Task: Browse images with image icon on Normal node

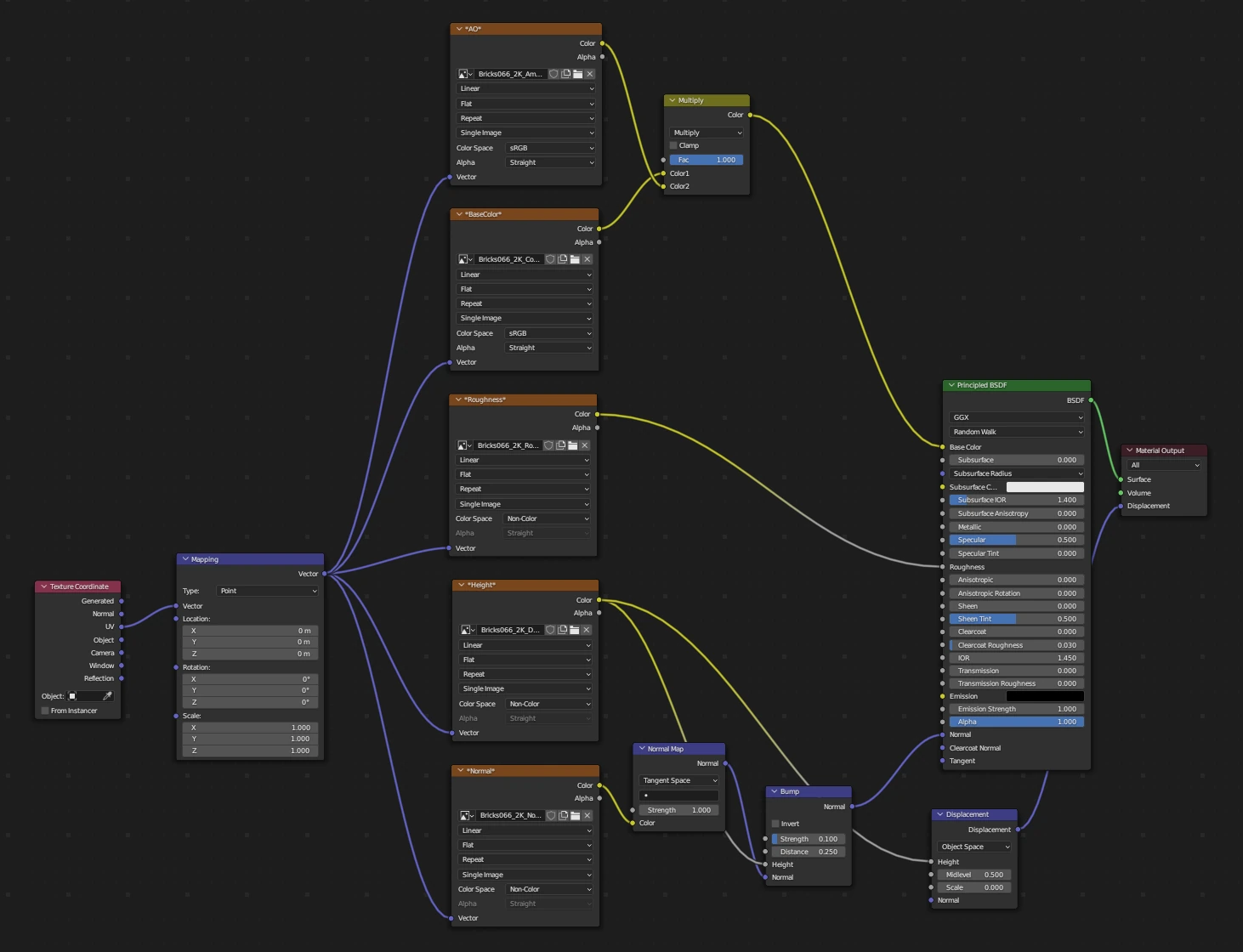Action: pos(465,815)
